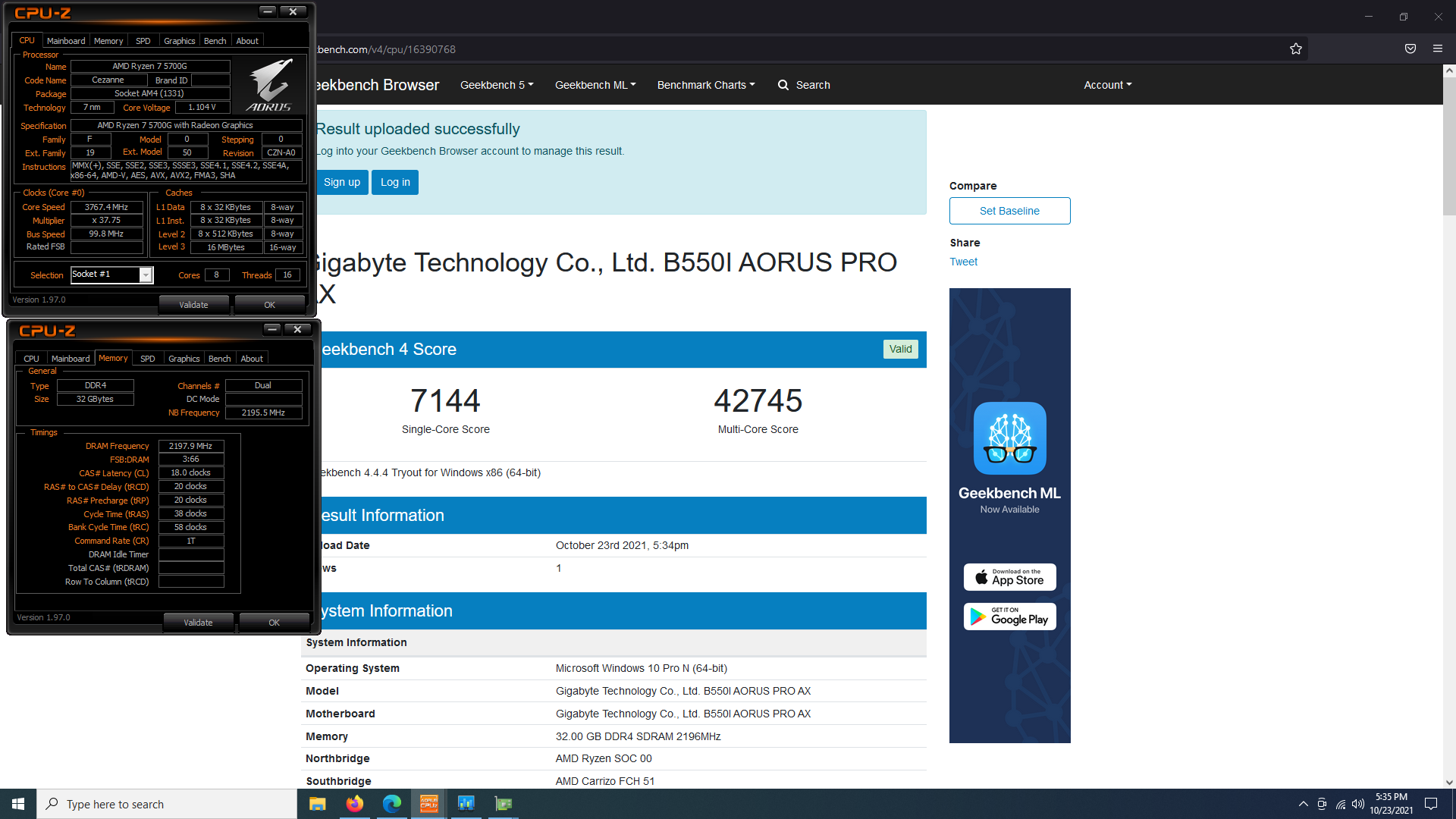Open the blue monitor app in taskbar
The height and width of the screenshot is (819, 1456).
pyautogui.click(x=466, y=804)
